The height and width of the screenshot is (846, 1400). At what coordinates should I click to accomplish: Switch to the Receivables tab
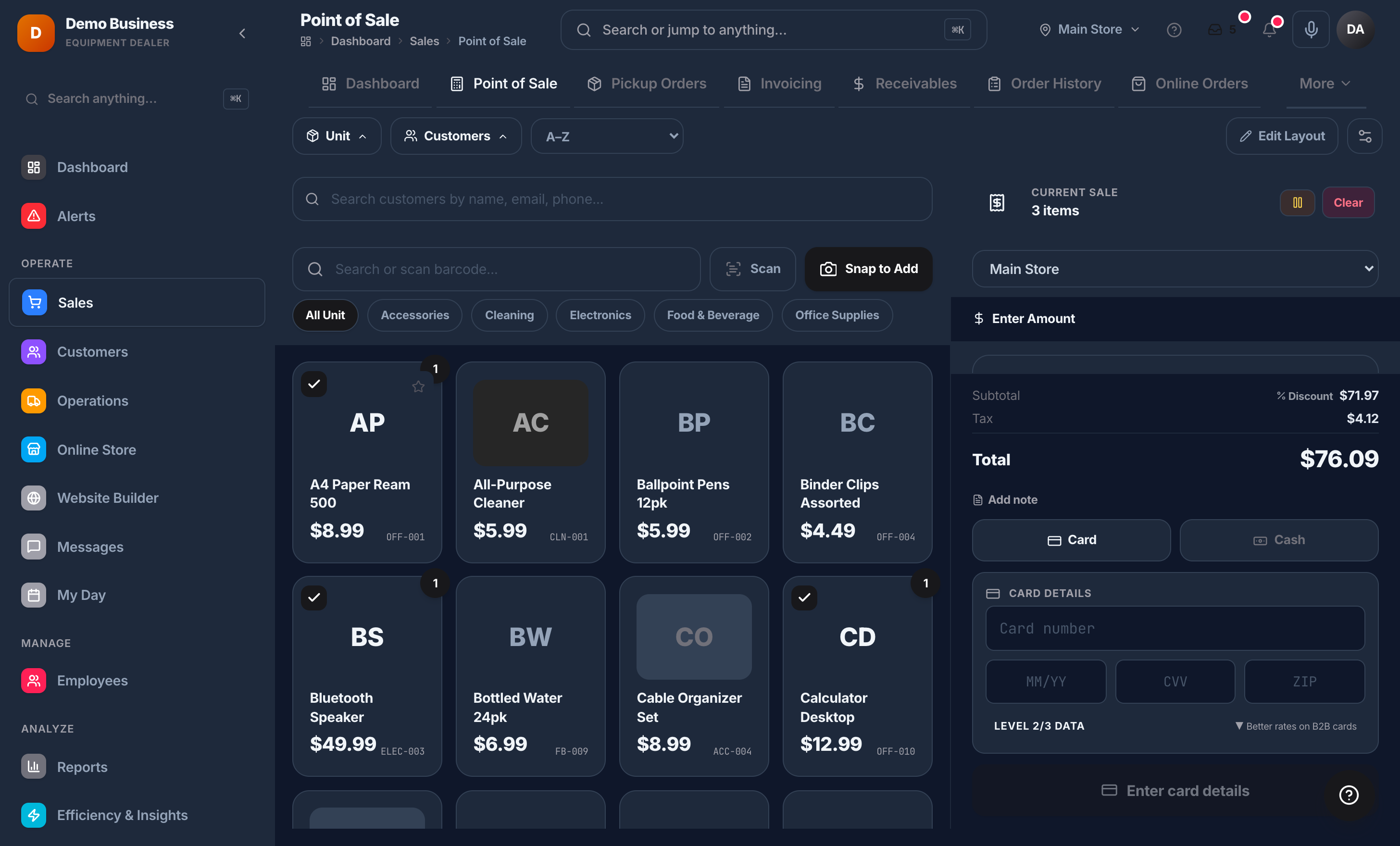(904, 84)
